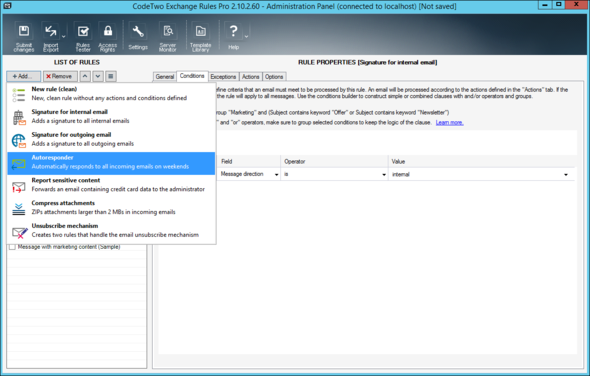Screen dimensions: 590x376
Task: Open the Import Export tool
Action: (51, 38)
